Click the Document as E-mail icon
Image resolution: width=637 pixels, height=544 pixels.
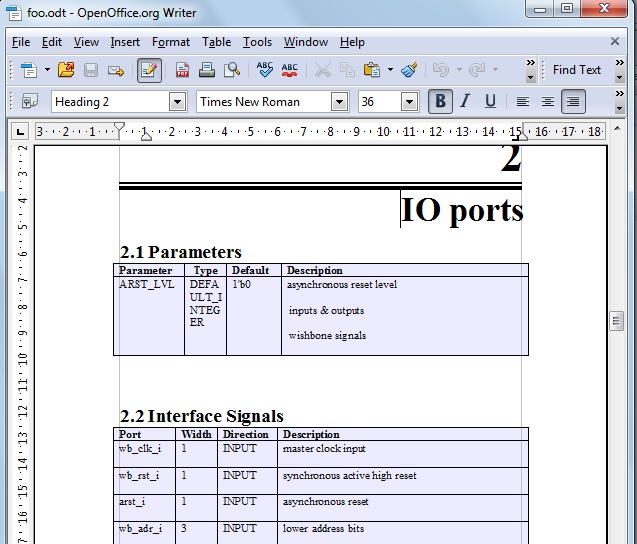(x=116, y=70)
